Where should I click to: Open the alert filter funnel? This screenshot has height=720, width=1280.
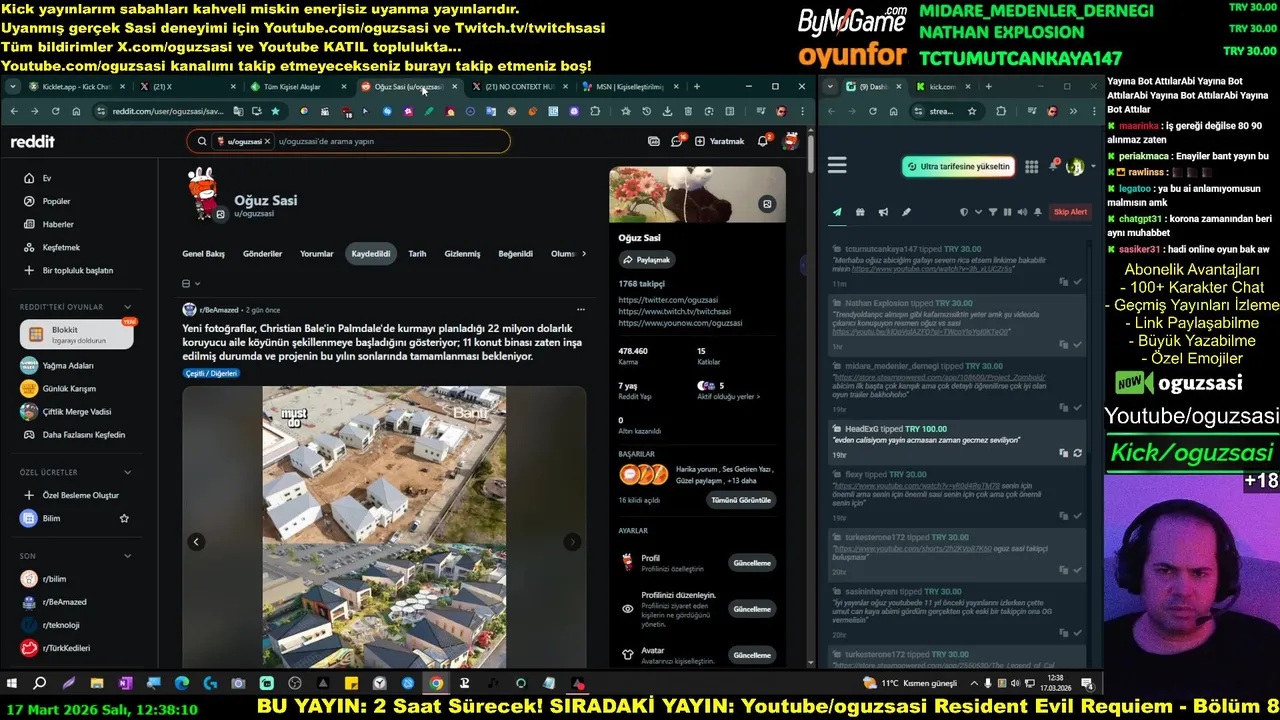(x=993, y=212)
